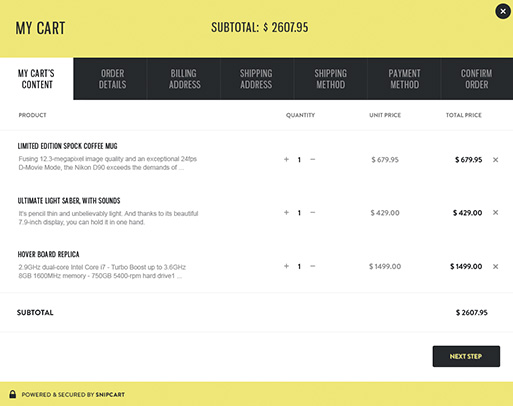Select the Shipping Method tab
The height and width of the screenshot is (406, 513).
(330, 79)
